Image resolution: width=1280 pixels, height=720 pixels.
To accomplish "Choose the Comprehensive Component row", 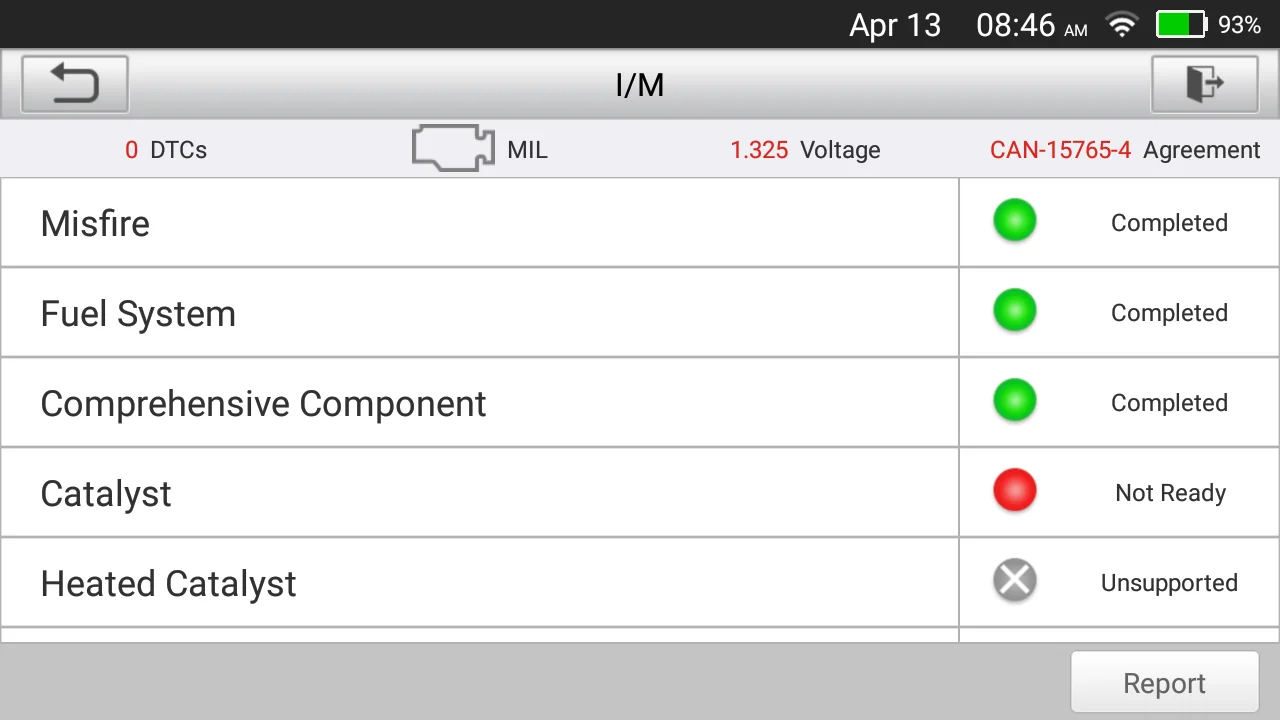I will tap(480, 403).
